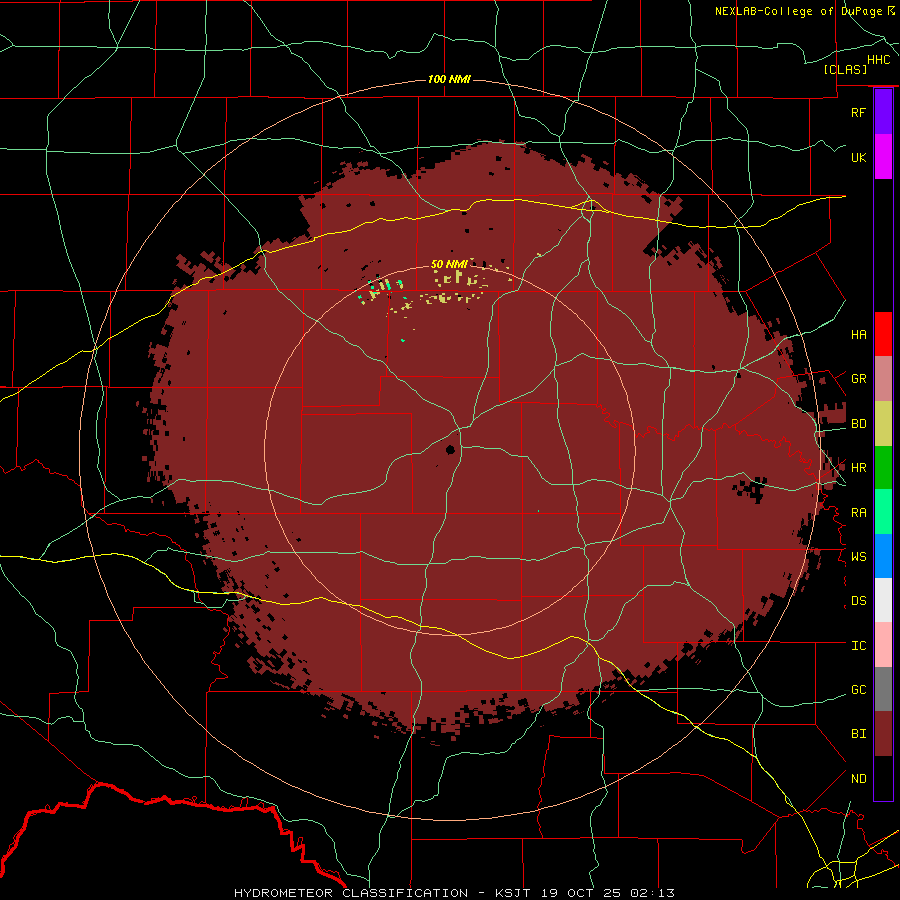This screenshot has height=900, width=900.
Task: Click the DS legend label
Action: [858, 601]
